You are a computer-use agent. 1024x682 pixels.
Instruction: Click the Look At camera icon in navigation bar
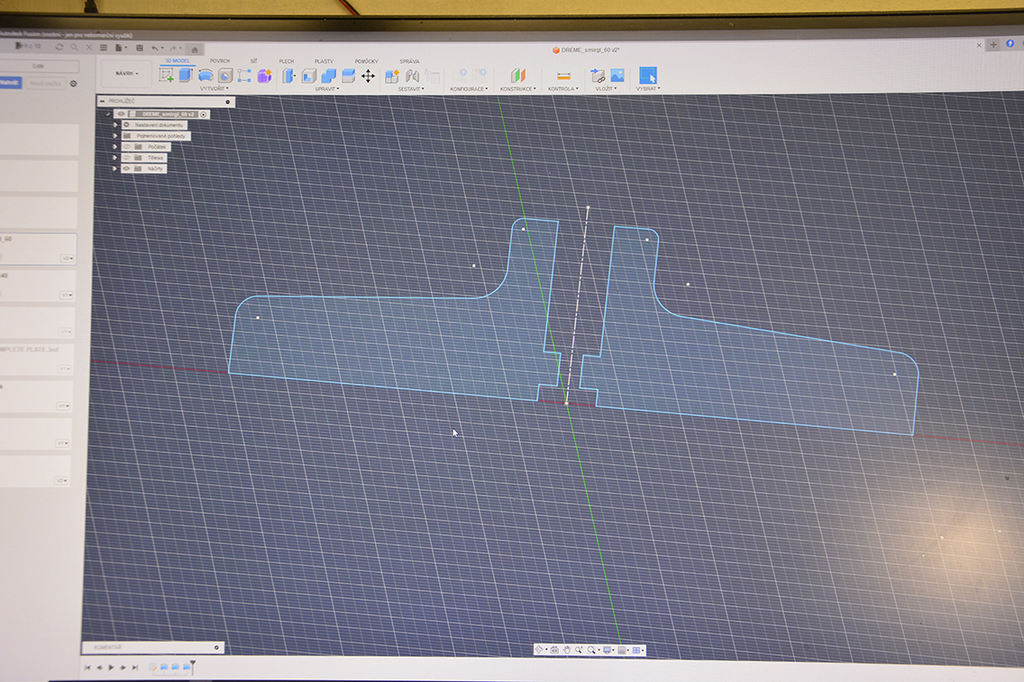point(554,650)
